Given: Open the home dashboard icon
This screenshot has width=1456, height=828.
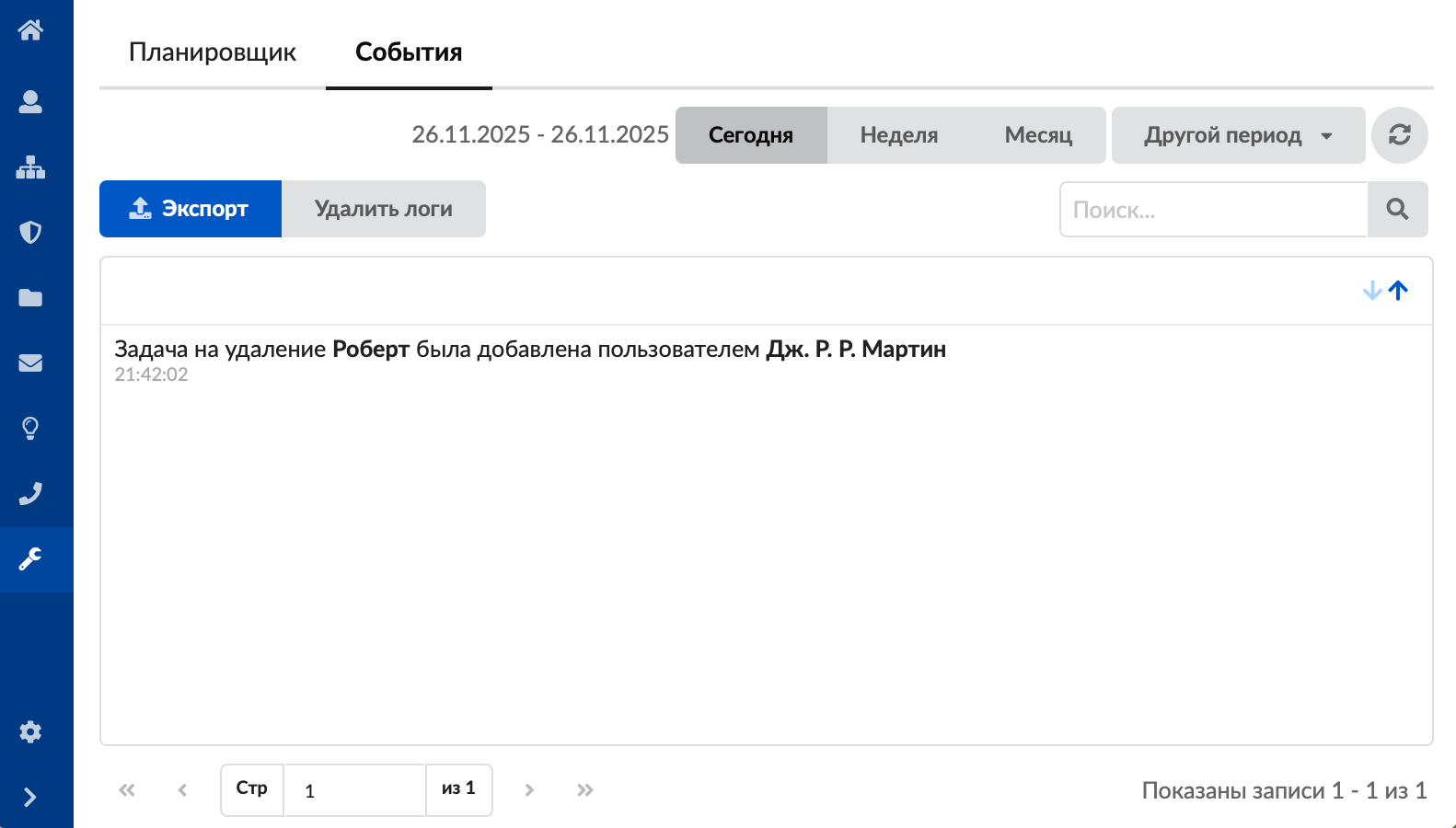Looking at the screenshot, I should (x=30, y=30).
